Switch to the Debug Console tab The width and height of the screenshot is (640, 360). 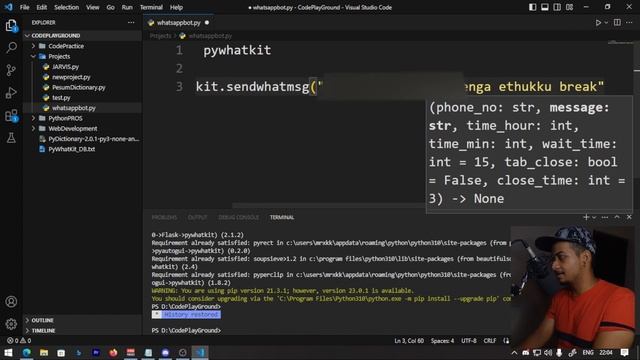(238, 218)
